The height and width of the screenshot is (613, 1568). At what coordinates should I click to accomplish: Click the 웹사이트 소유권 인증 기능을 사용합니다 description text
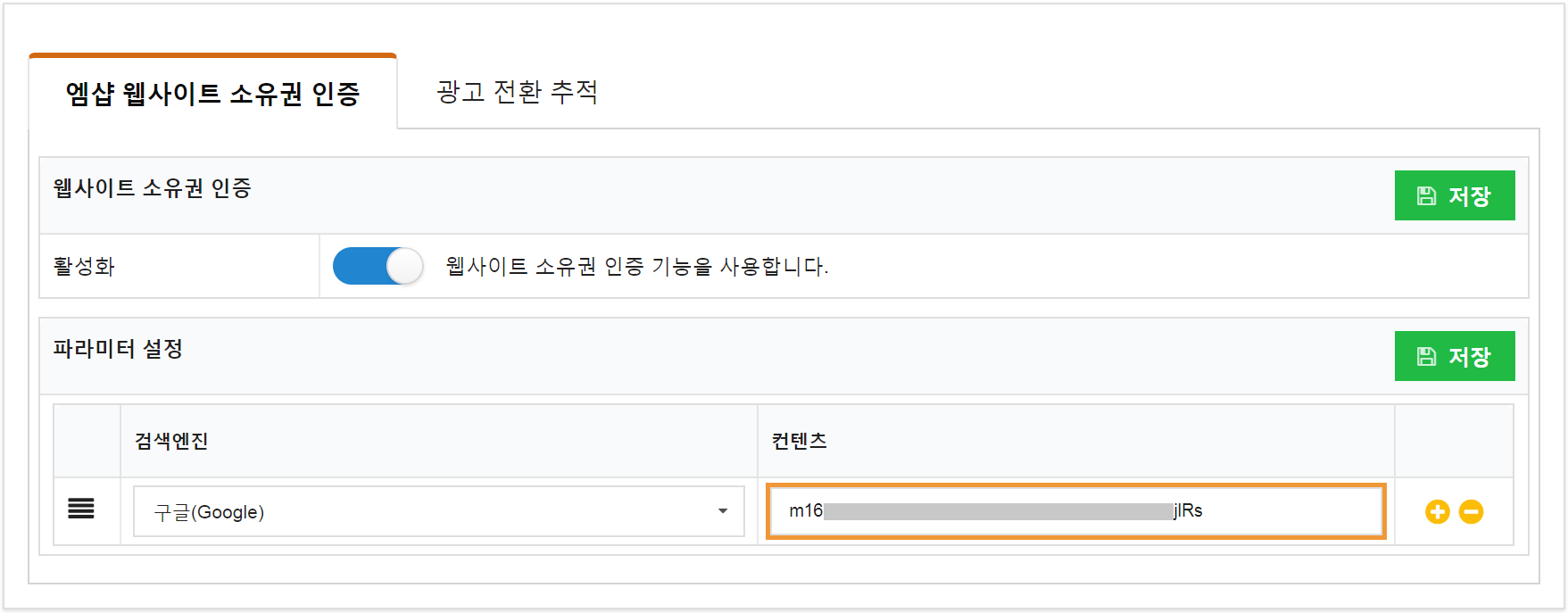pyautogui.click(x=637, y=266)
